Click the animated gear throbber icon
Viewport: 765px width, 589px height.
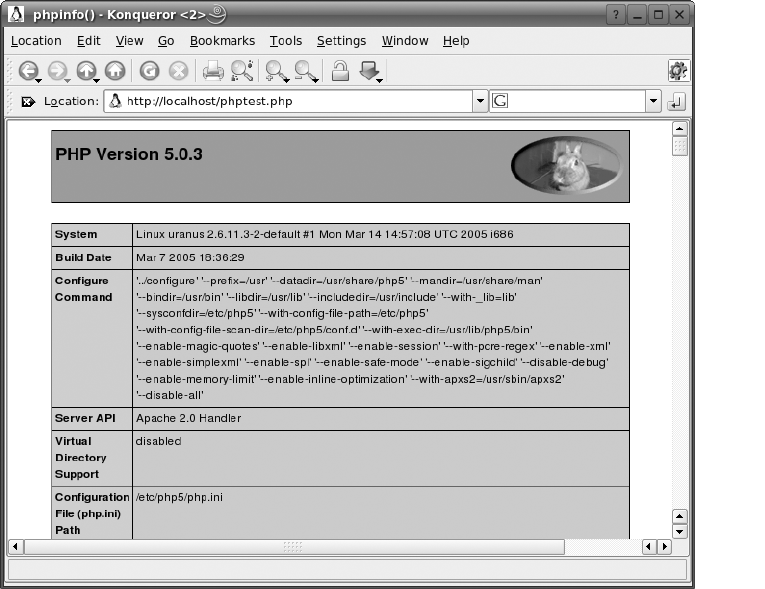pos(678,71)
